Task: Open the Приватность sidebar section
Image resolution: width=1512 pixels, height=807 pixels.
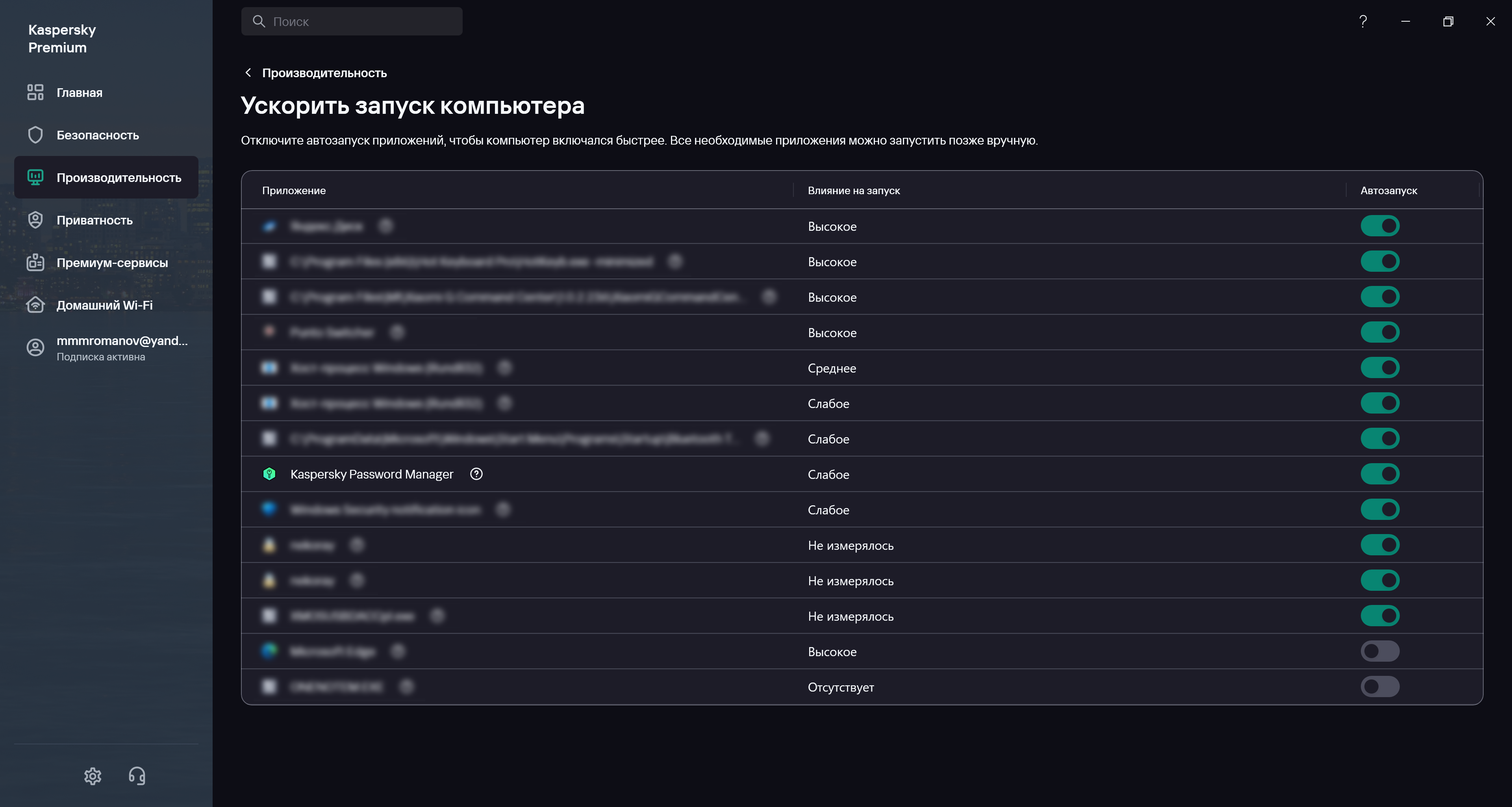Action: click(x=94, y=220)
